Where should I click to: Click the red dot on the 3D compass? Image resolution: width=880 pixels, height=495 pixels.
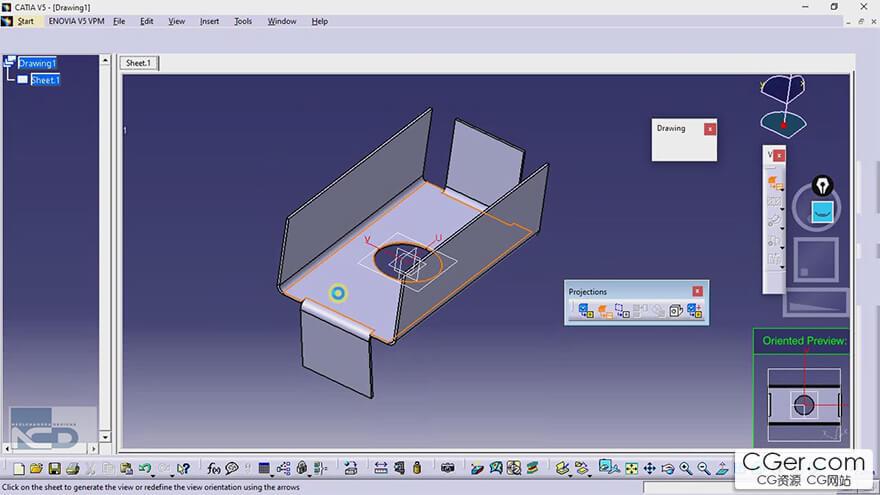click(x=783, y=125)
